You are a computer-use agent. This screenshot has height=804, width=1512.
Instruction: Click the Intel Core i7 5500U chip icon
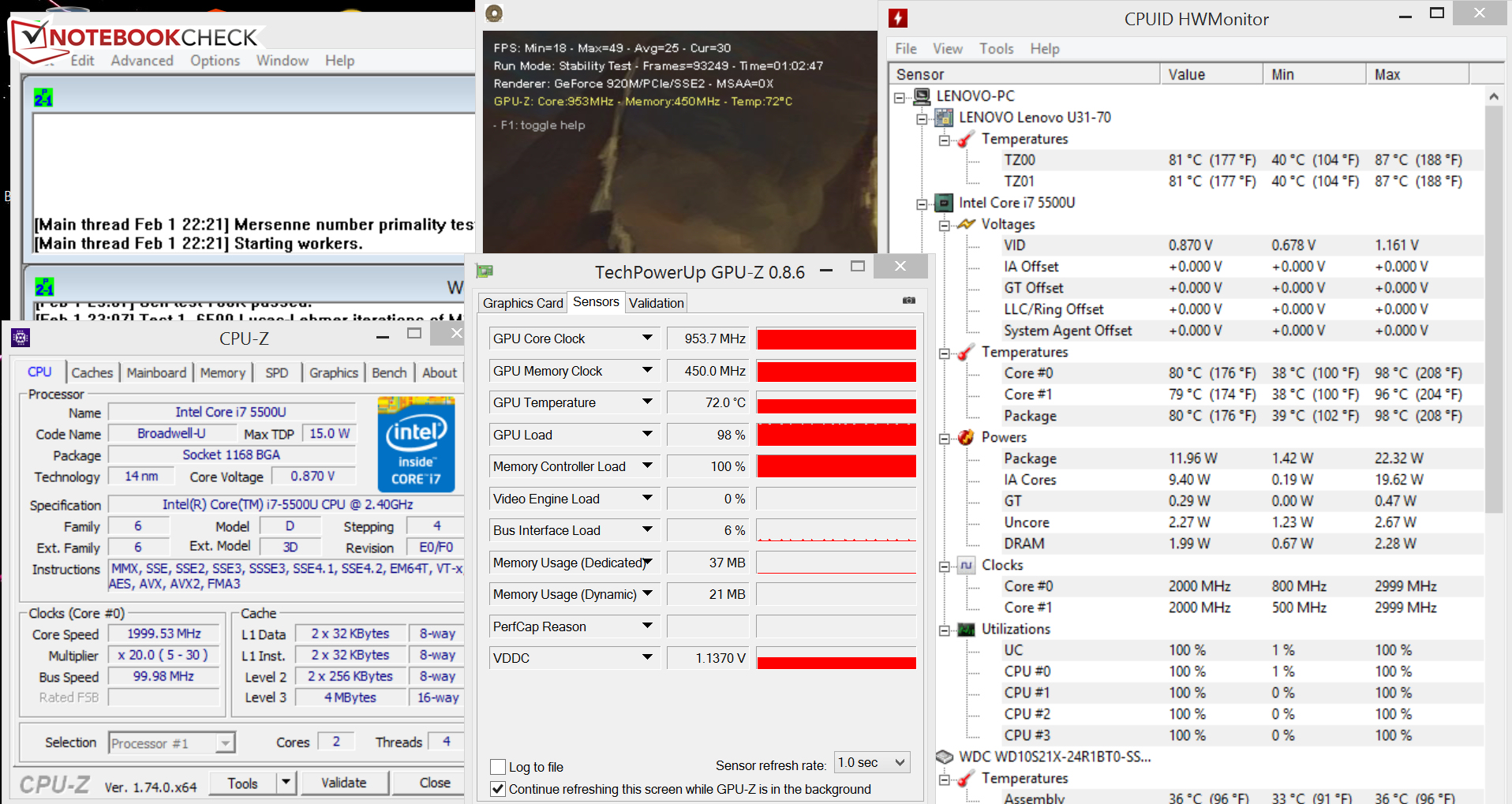(944, 203)
